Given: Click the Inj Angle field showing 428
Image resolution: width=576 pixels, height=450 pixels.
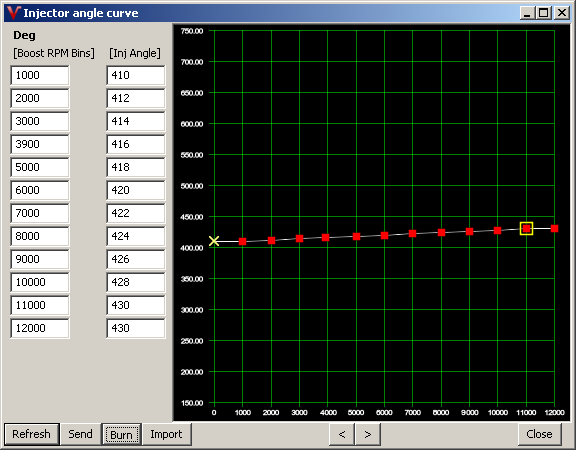Looking at the screenshot, I should tap(136, 282).
